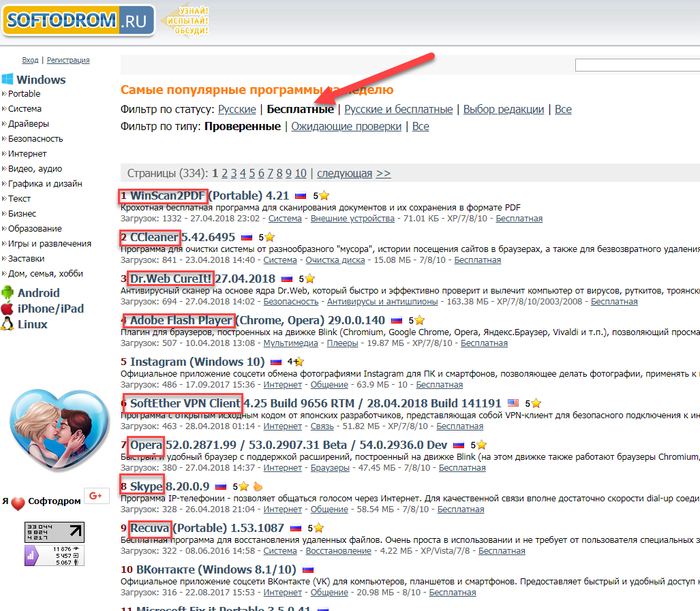Open the Заставки sidebar category

[26, 258]
